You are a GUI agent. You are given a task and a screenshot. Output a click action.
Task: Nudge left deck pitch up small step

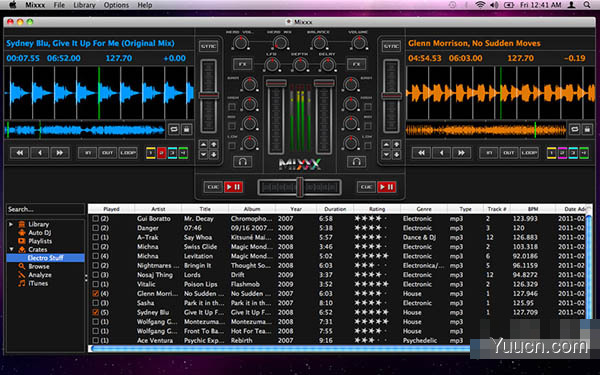coord(204,144)
